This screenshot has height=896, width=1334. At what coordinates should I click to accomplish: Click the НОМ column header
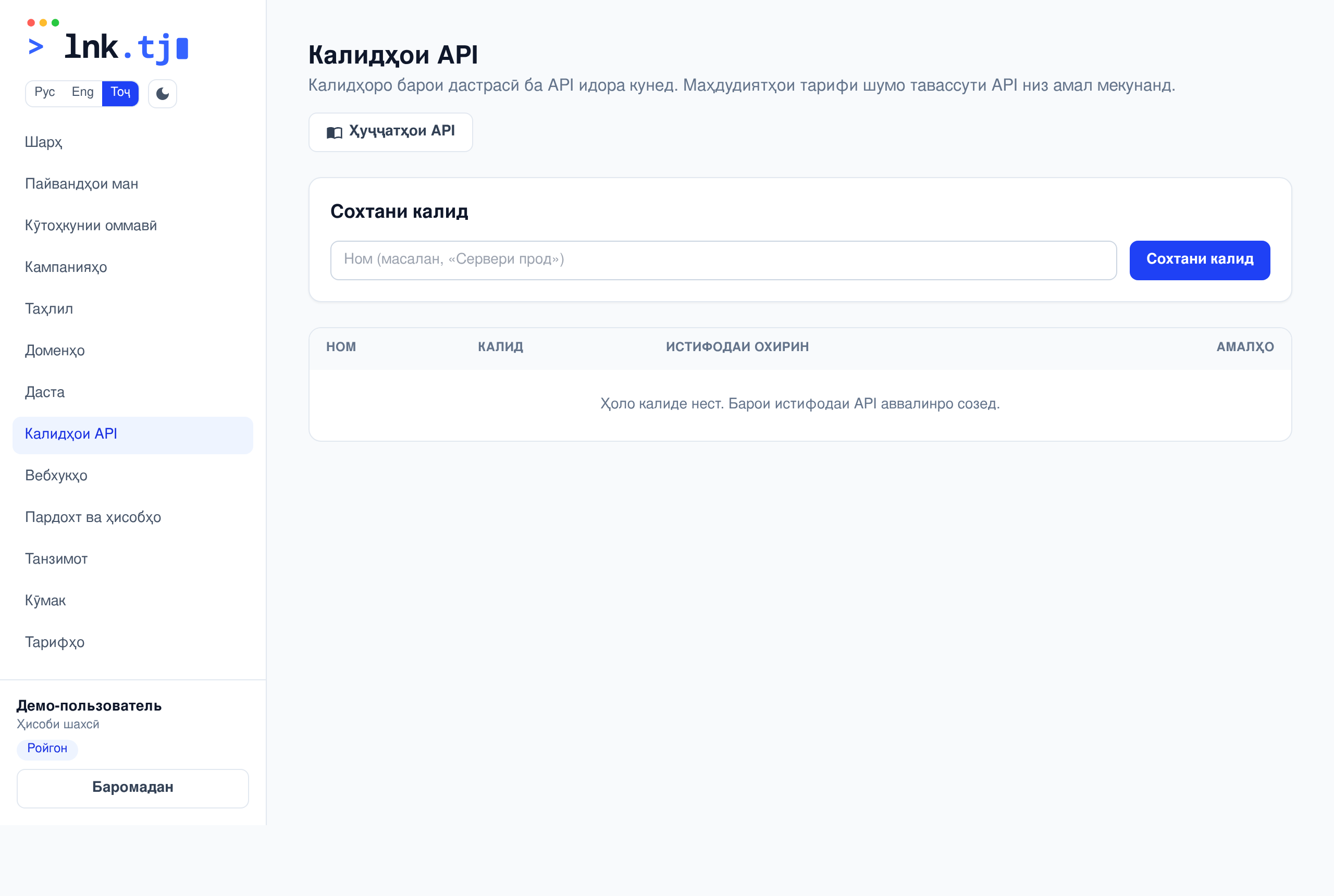[341, 347]
